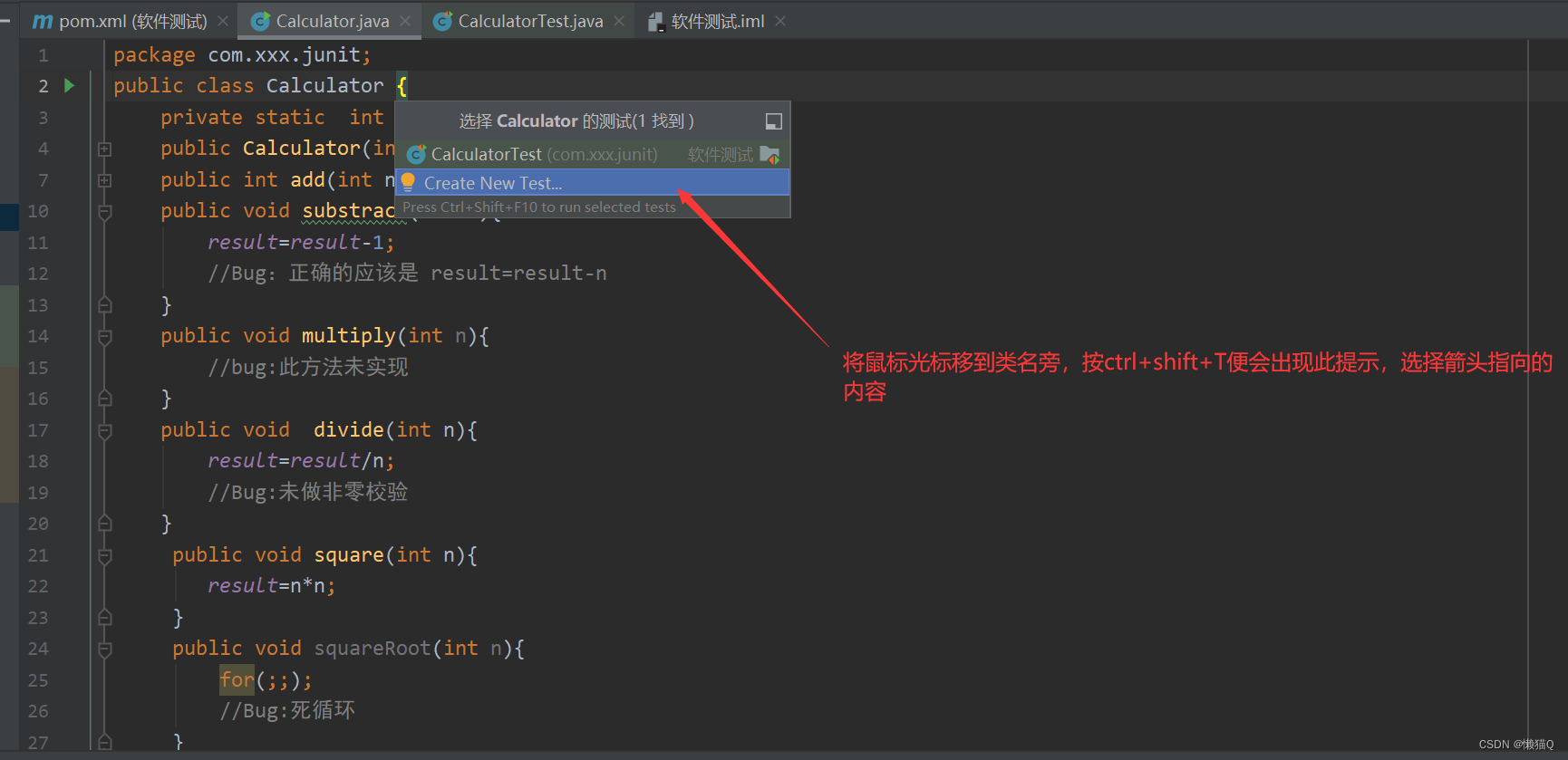The image size is (1568, 760).
Task: Click fold end marker at line 20
Action: tap(105, 524)
